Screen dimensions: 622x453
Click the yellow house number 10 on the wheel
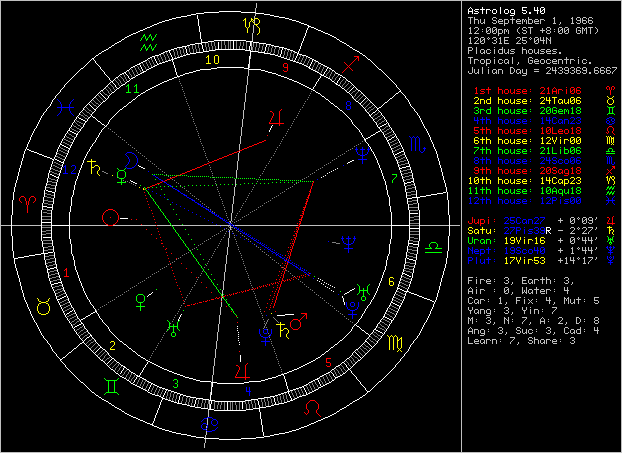[x=211, y=59]
